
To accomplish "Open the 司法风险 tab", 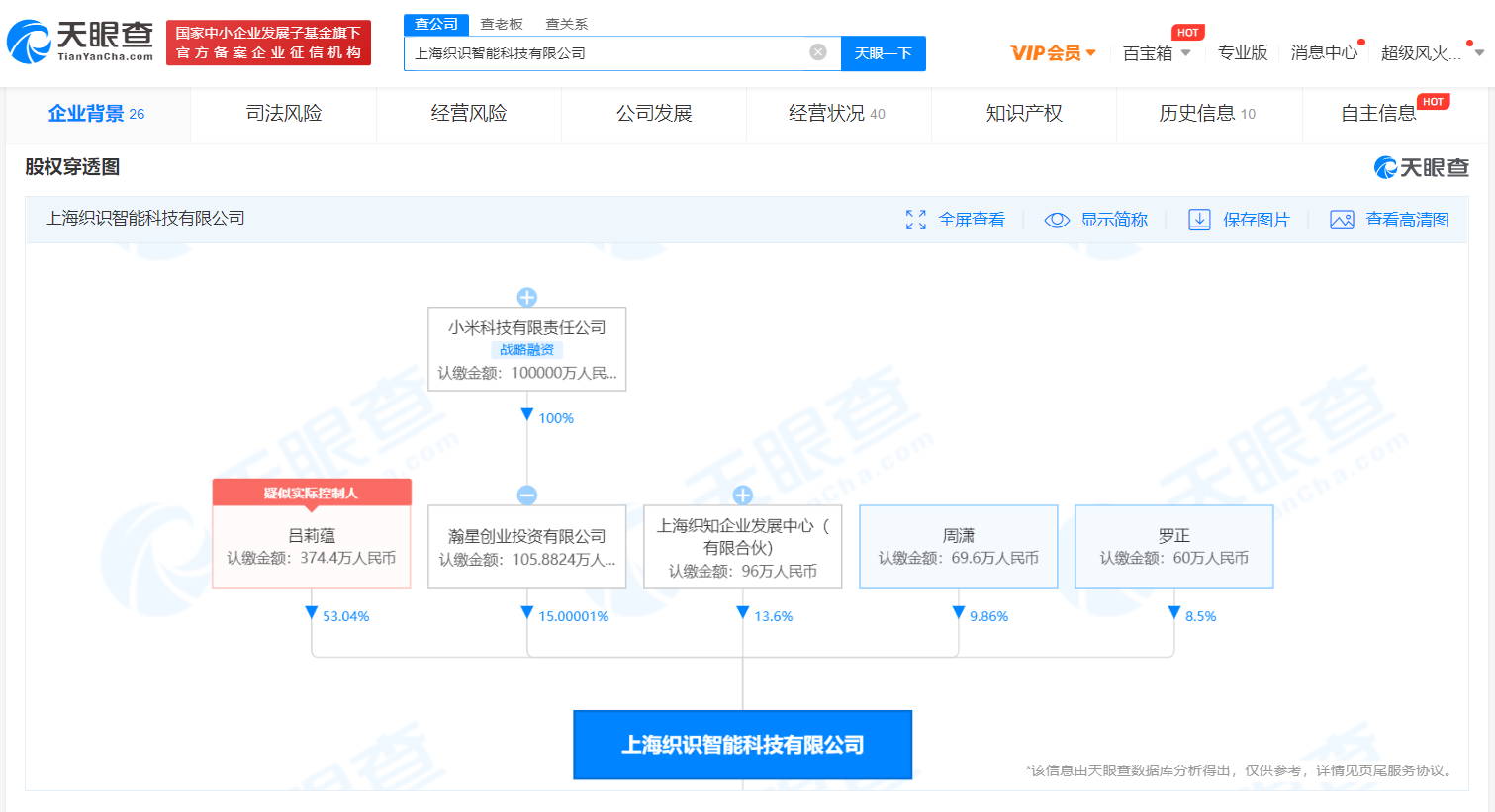I will 284,114.
